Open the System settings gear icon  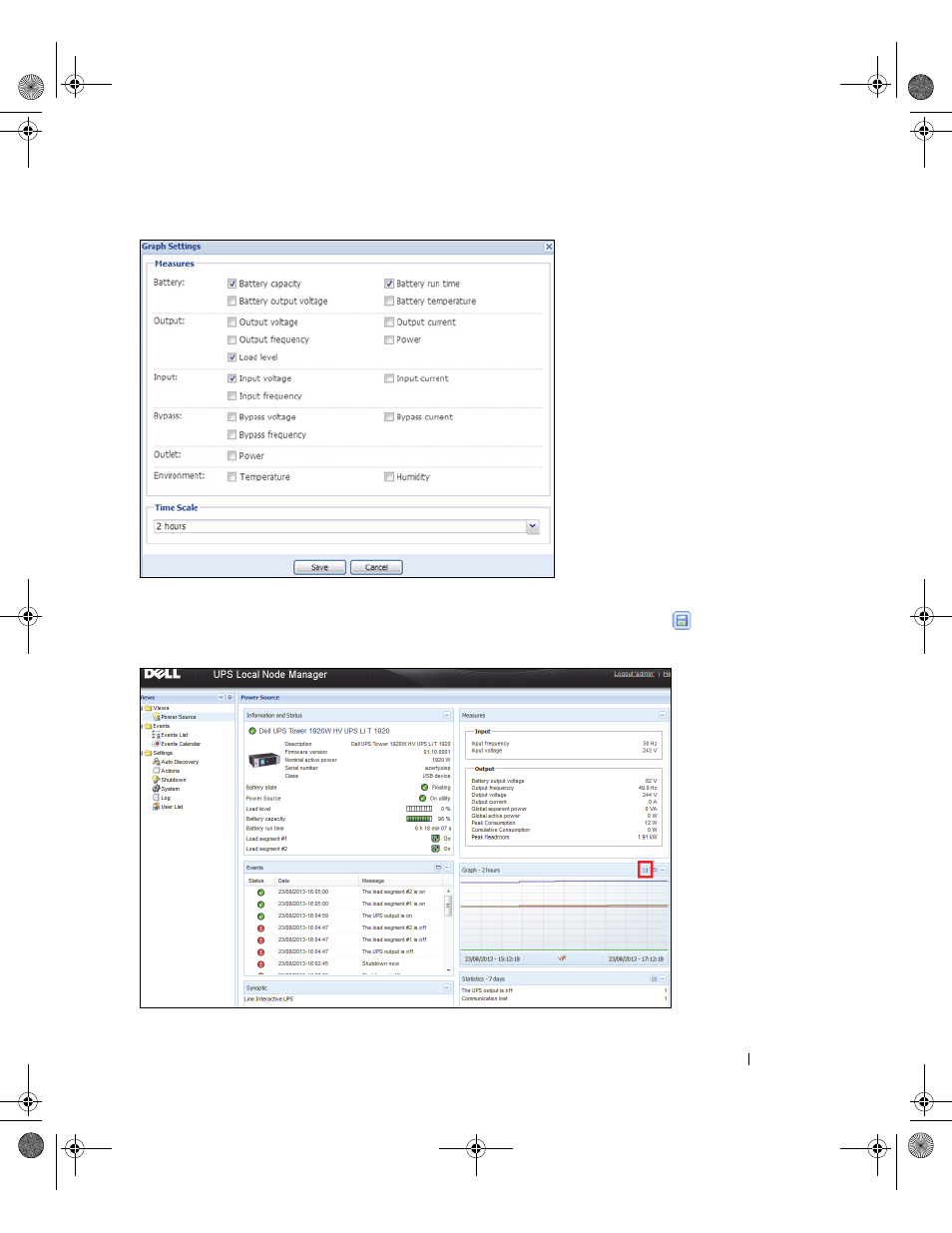point(157,789)
